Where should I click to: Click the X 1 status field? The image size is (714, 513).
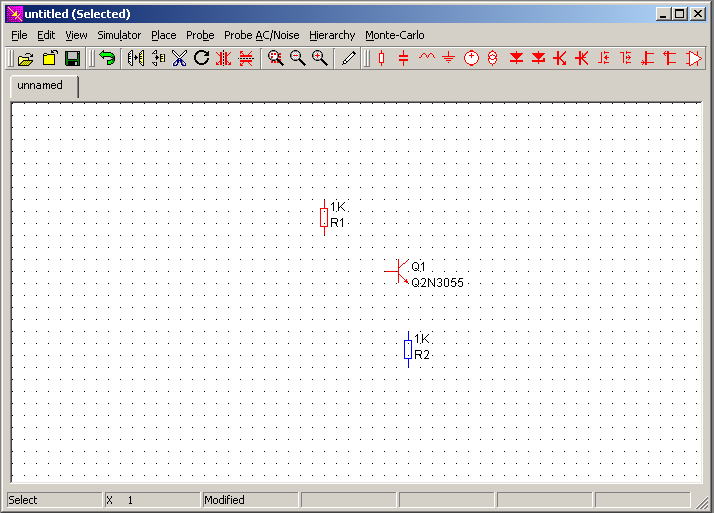[x=152, y=500]
